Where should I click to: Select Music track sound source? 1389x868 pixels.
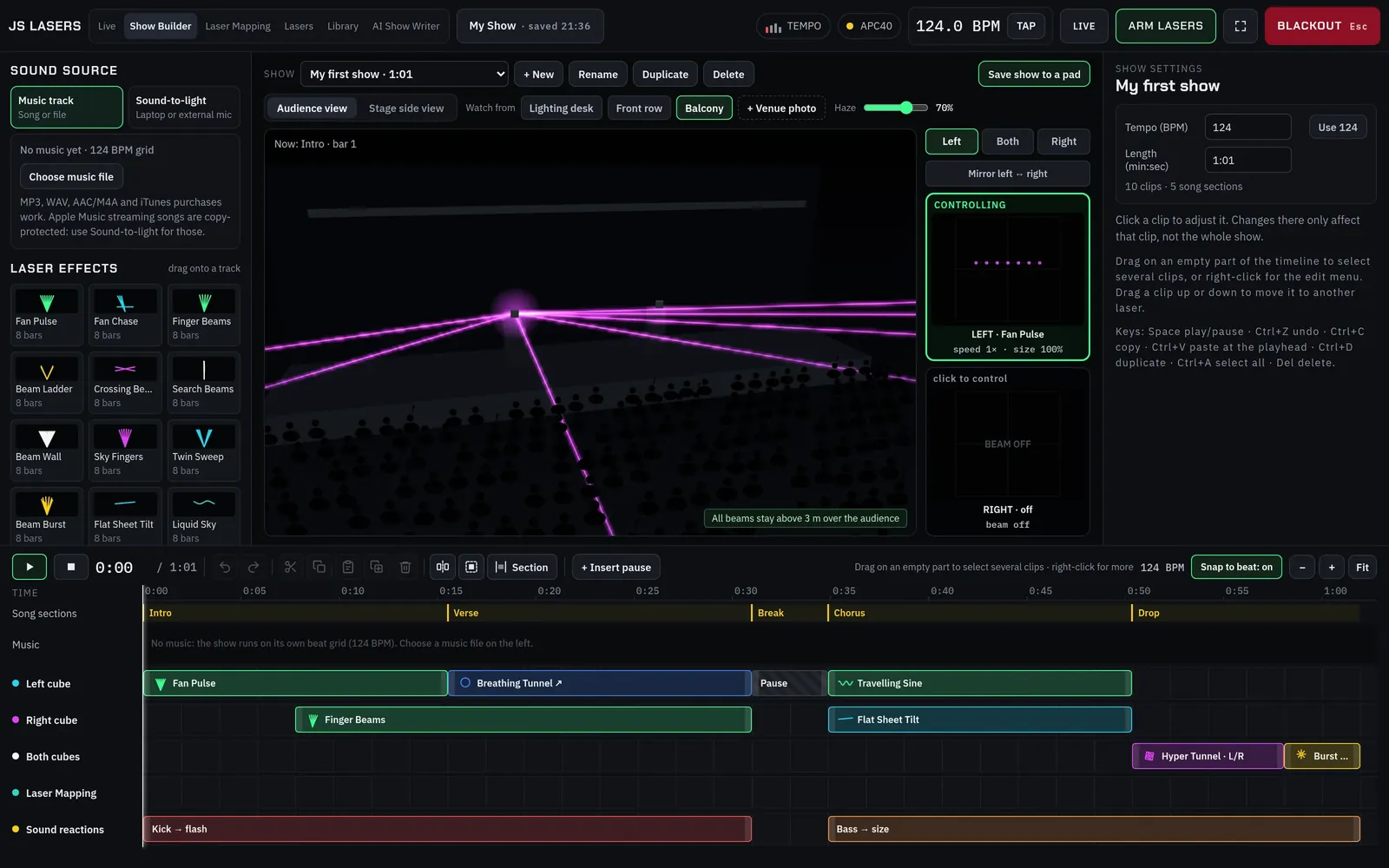click(x=66, y=107)
